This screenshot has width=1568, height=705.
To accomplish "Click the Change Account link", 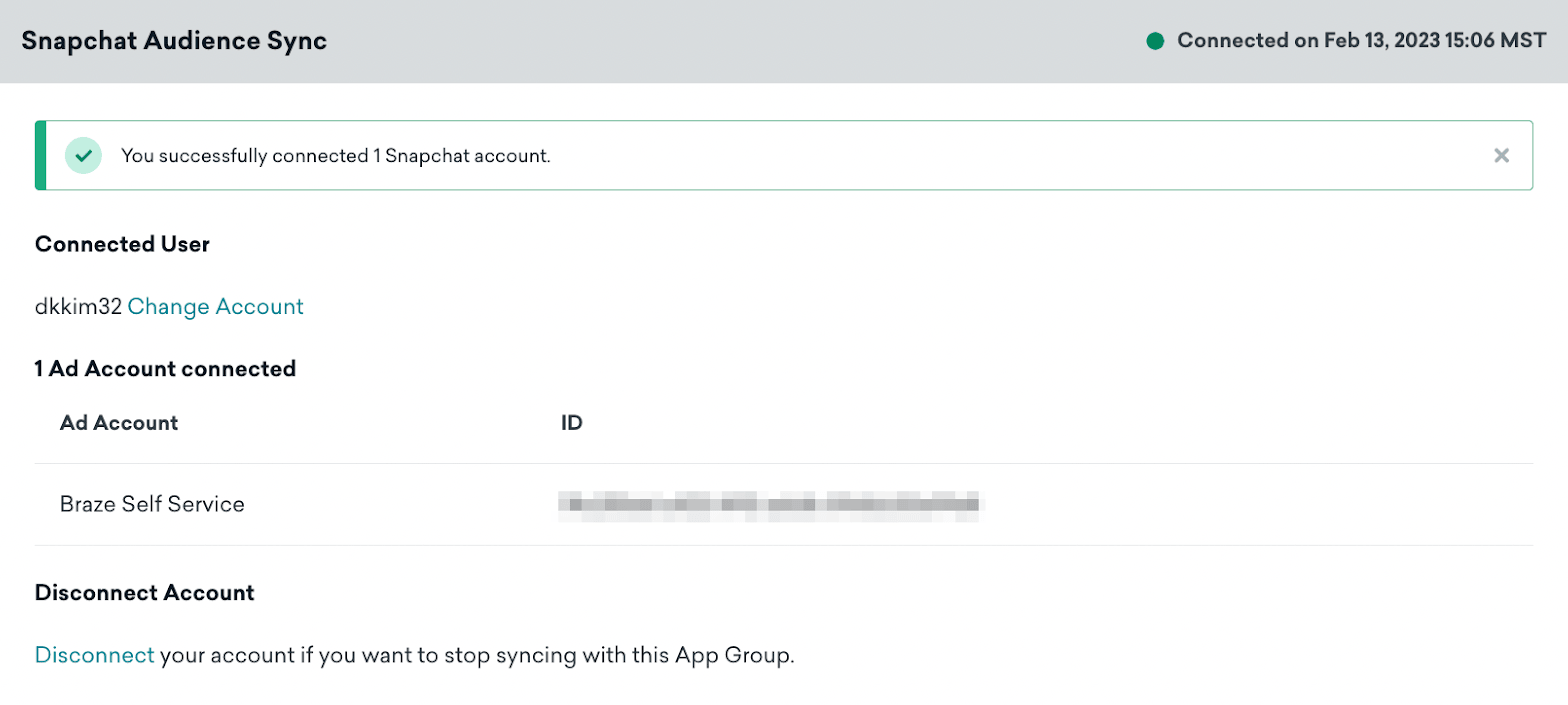I will [x=215, y=307].
